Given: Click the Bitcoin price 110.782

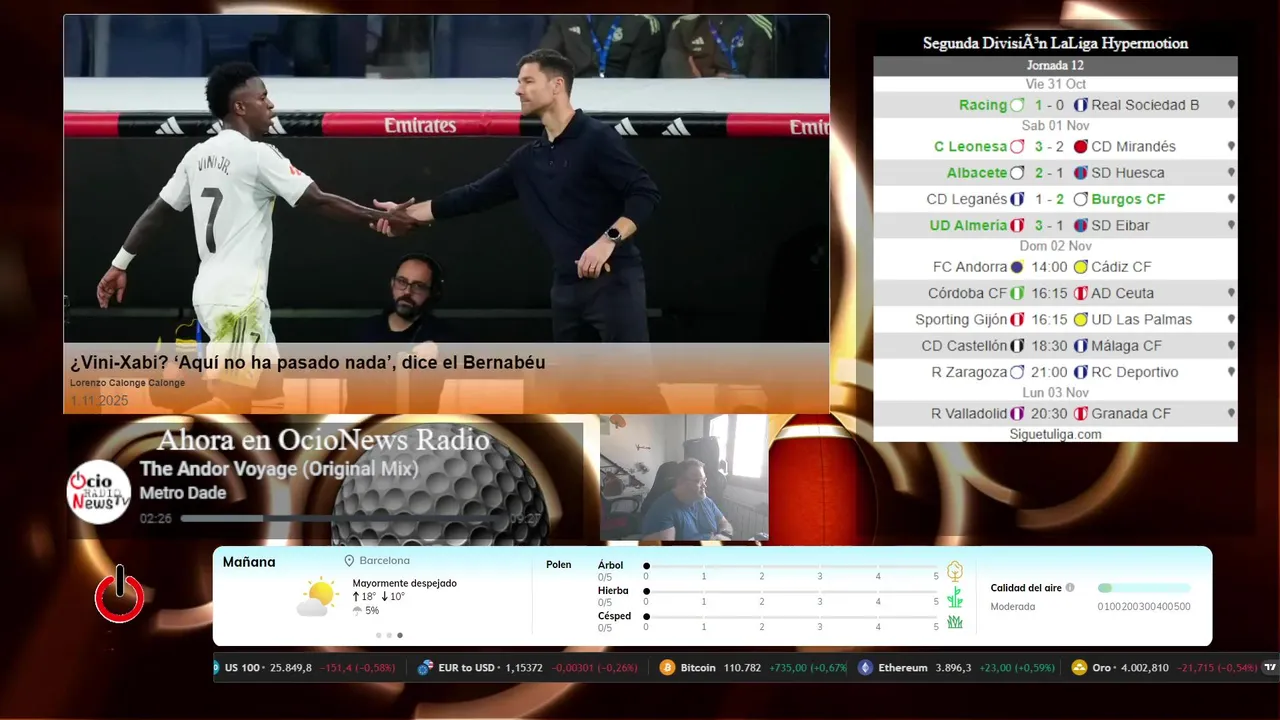Looking at the screenshot, I should [x=741, y=667].
